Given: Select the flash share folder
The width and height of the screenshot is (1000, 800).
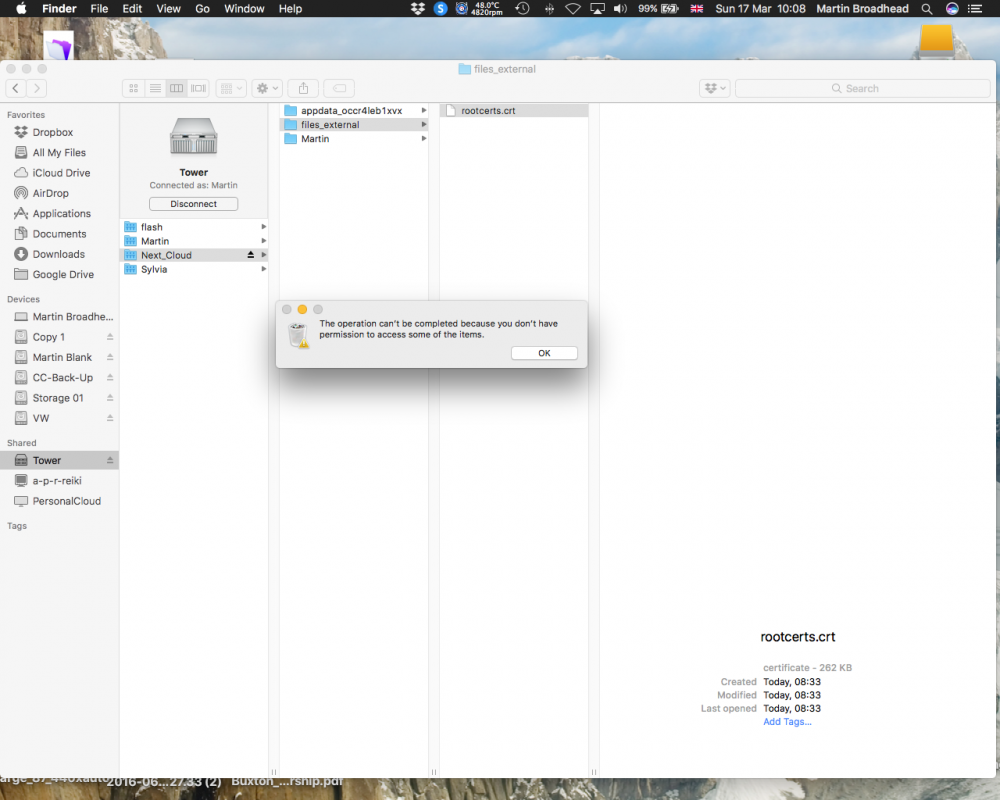Looking at the screenshot, I should click(x=193, y=227).
